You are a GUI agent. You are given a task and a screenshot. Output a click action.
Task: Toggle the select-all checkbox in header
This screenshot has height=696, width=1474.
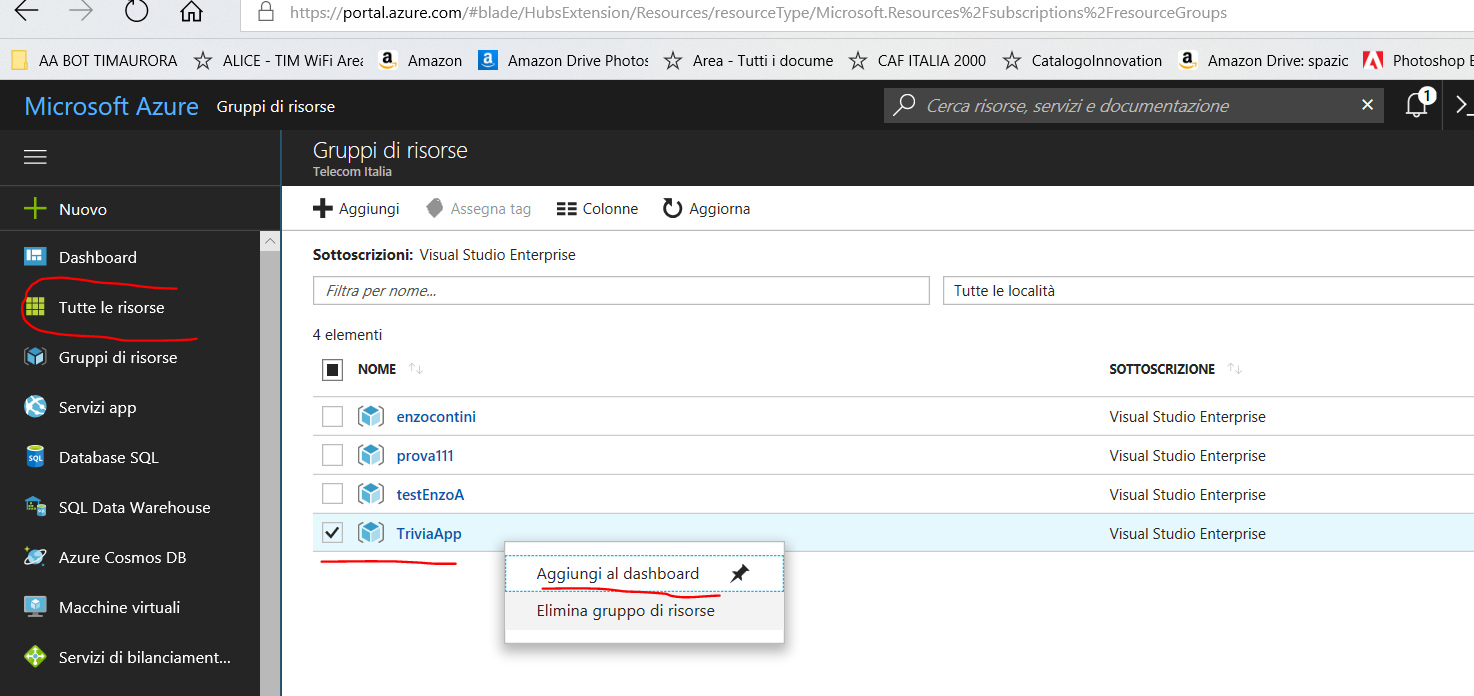[x=332, y=369]
